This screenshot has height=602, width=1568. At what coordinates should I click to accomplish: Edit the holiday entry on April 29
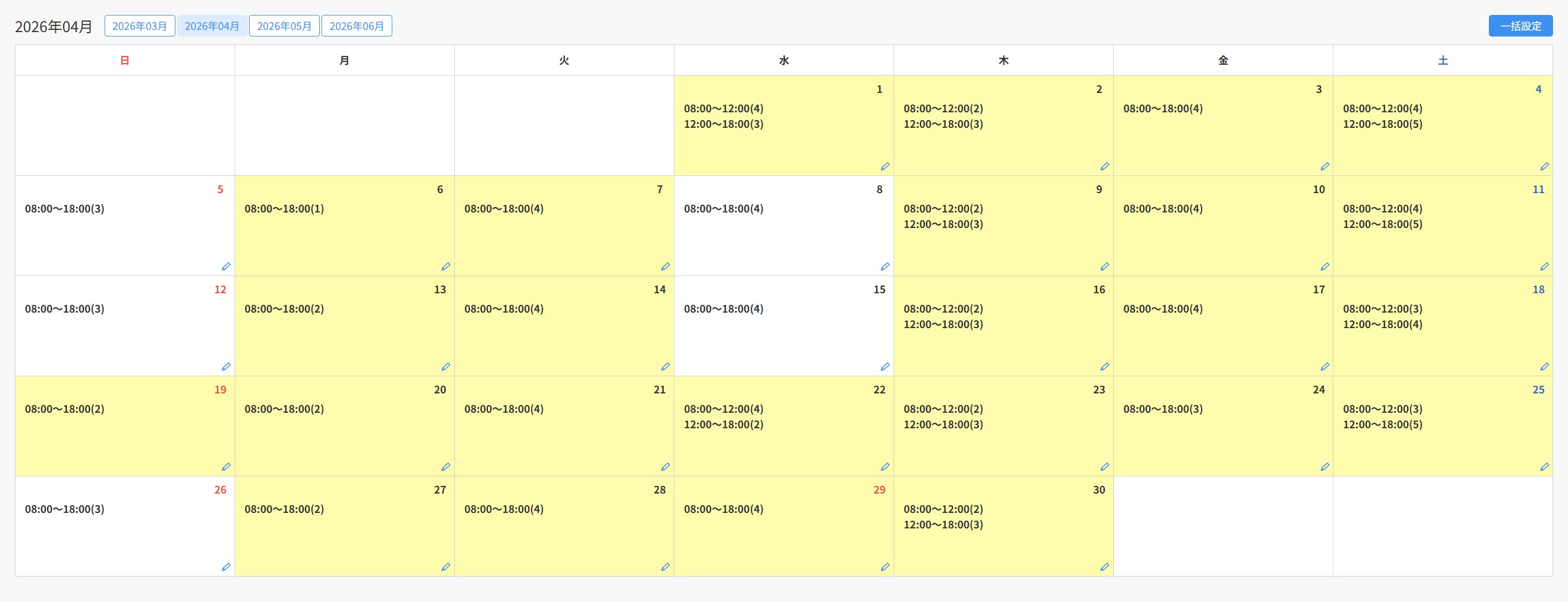point(885,567)
